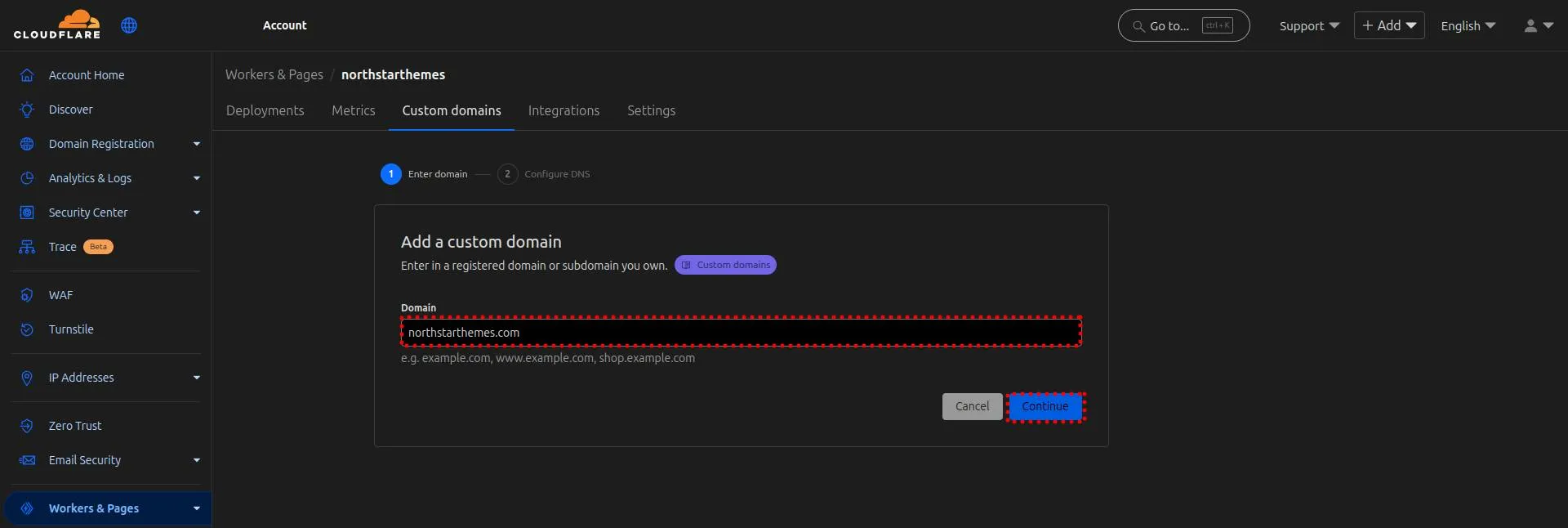1568x528 pixels.
Task: Switch to the Deployments tab
Action: pyautogui.click(x=265, y=110)
